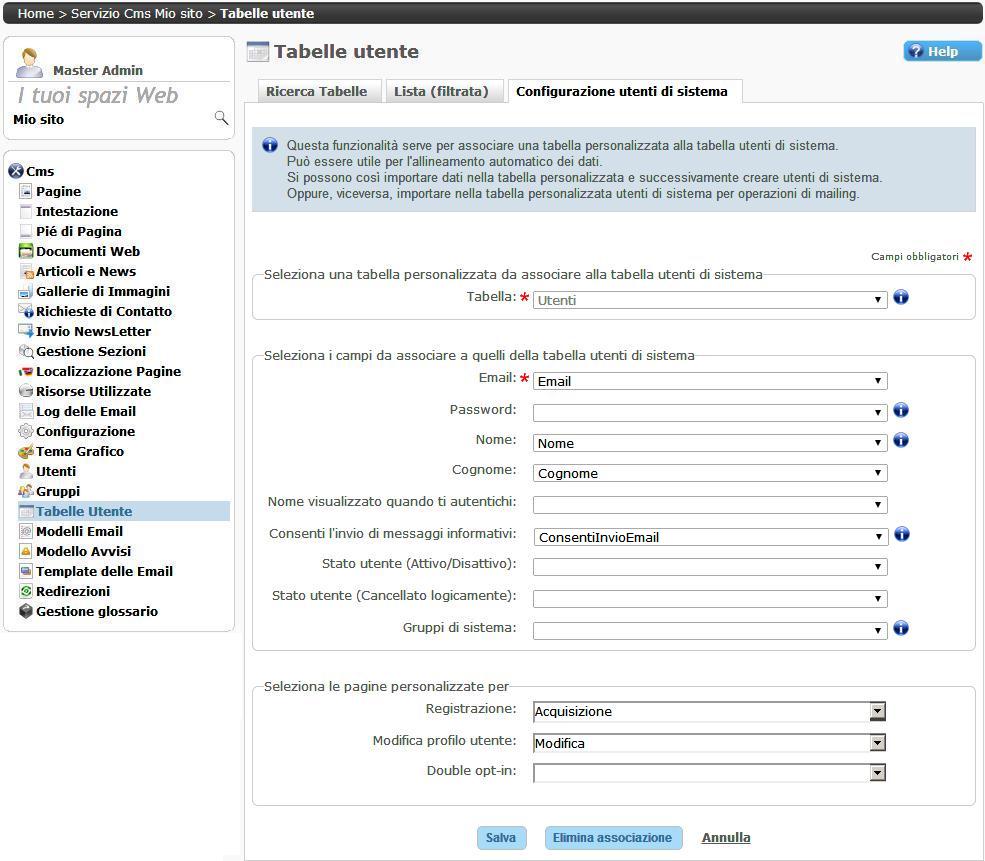Click the info icon beside Password field

[x=901, y=410]
